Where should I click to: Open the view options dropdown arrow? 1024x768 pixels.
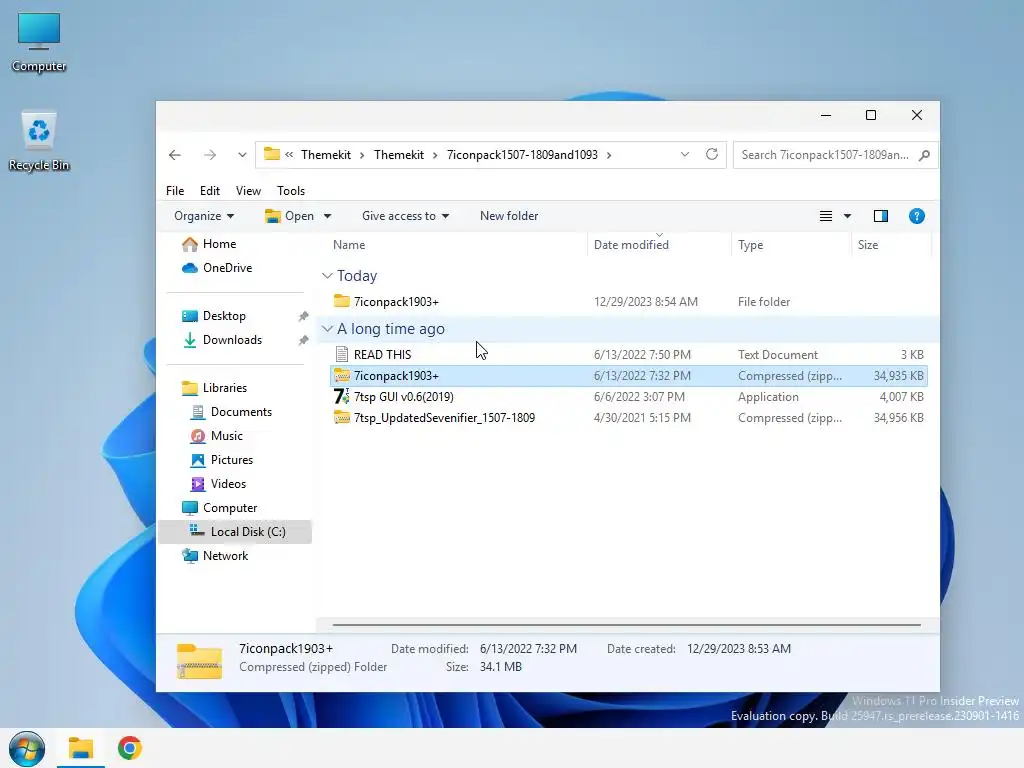847,216
